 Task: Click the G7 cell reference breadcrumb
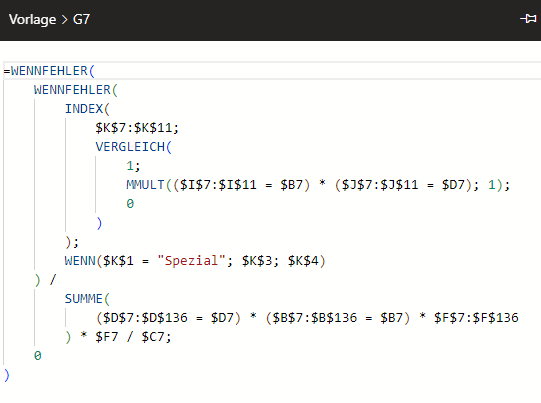point(81,19)
